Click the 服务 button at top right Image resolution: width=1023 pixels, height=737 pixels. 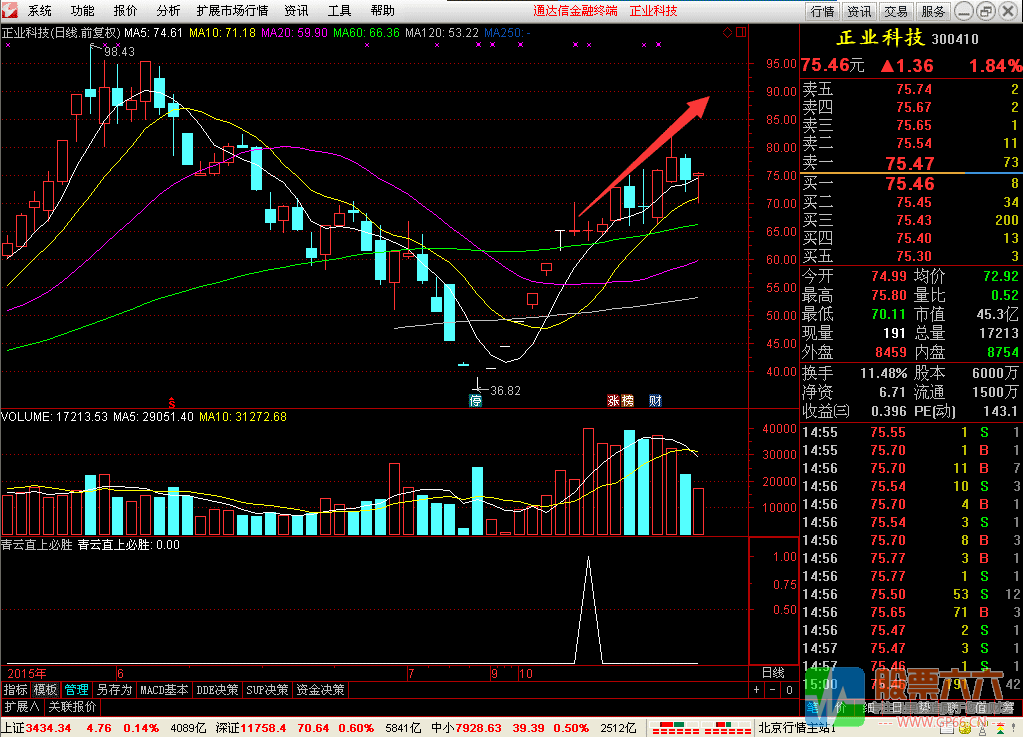coord(933,11)
